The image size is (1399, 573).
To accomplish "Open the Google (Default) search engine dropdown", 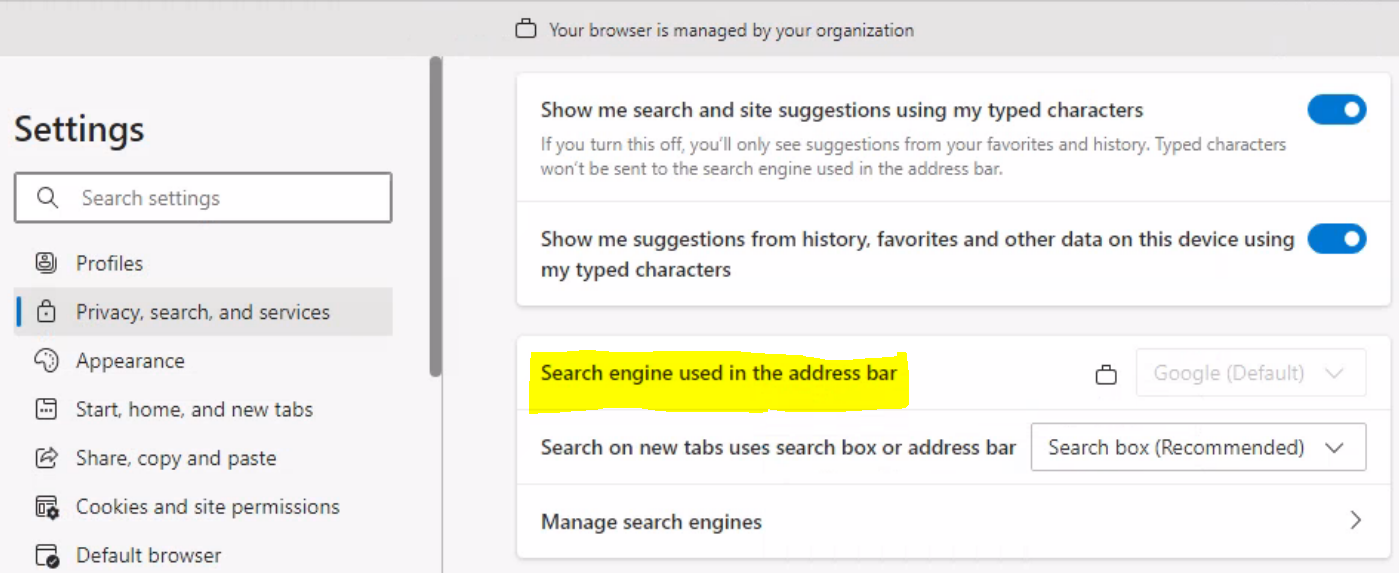I will tap(1250, 373).
